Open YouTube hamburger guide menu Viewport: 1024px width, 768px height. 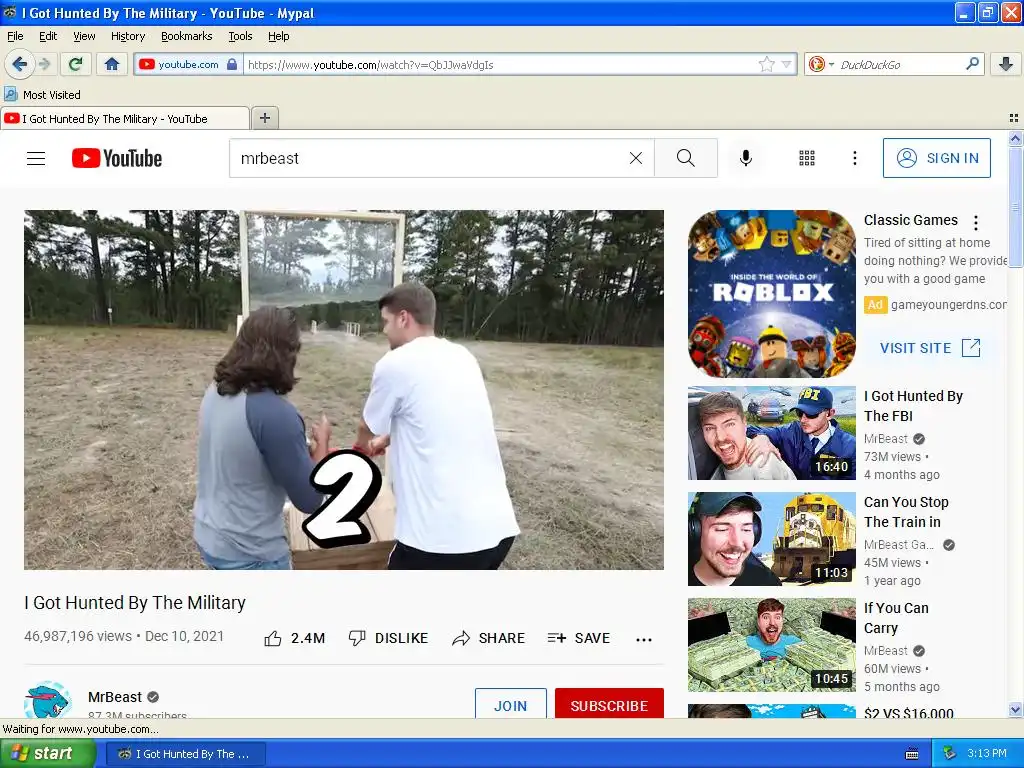coord(36,158)
